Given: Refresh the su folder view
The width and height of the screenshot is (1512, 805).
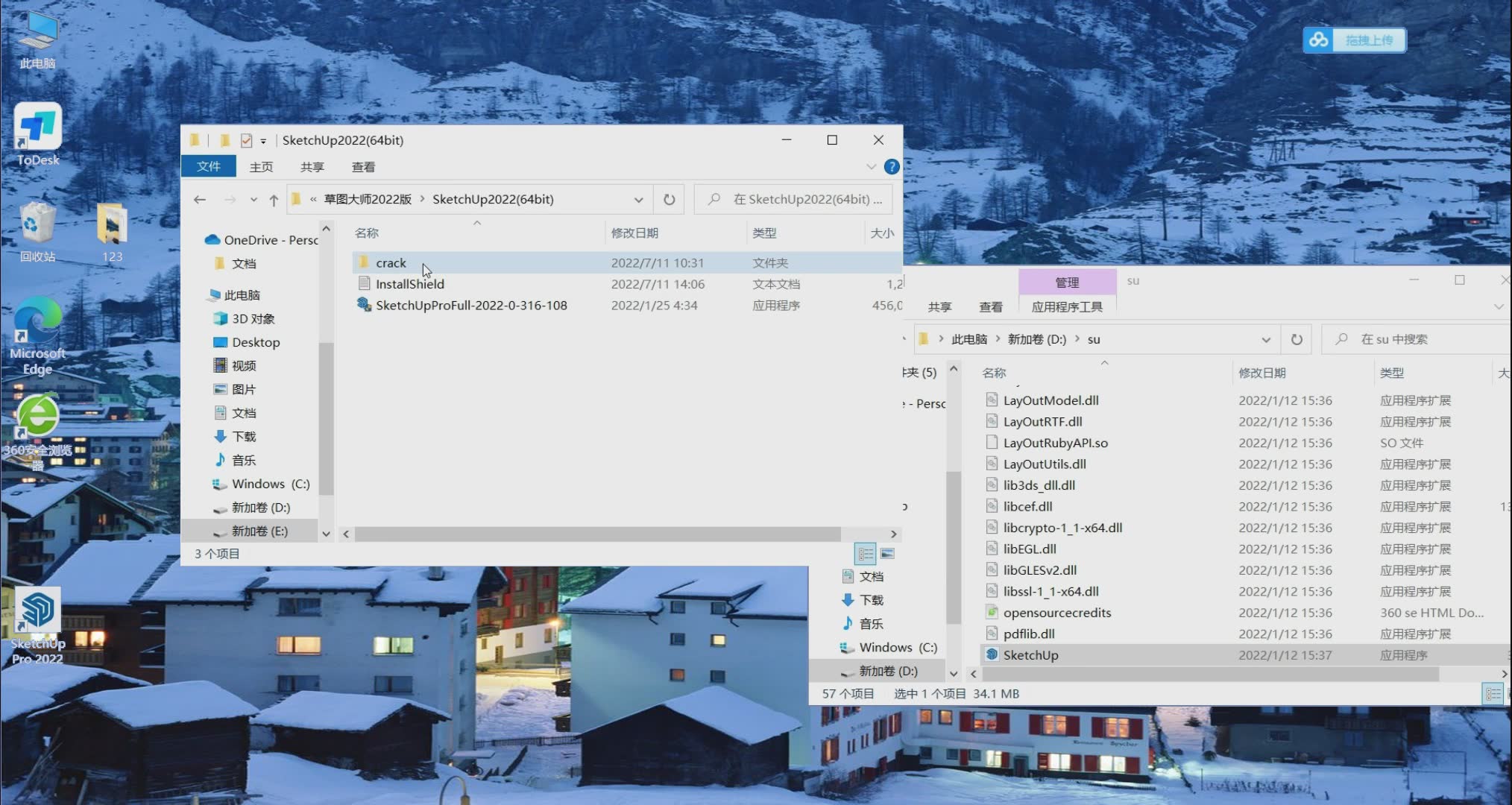Looking at the screenshot, I should coord(1297,340).
